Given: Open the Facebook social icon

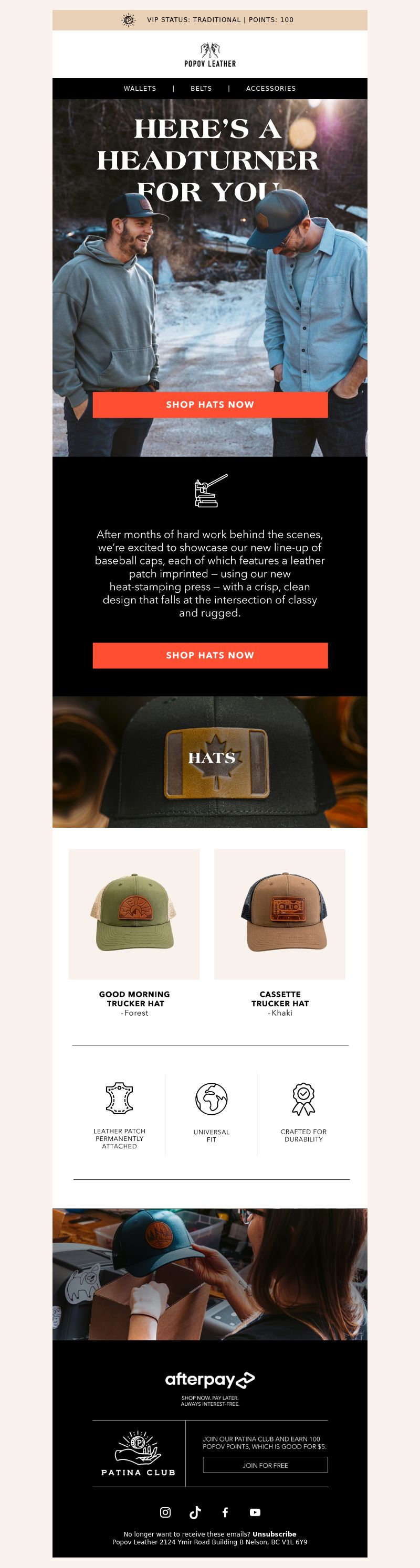Looking at the screenshot, I should (x=225, y=1512).
